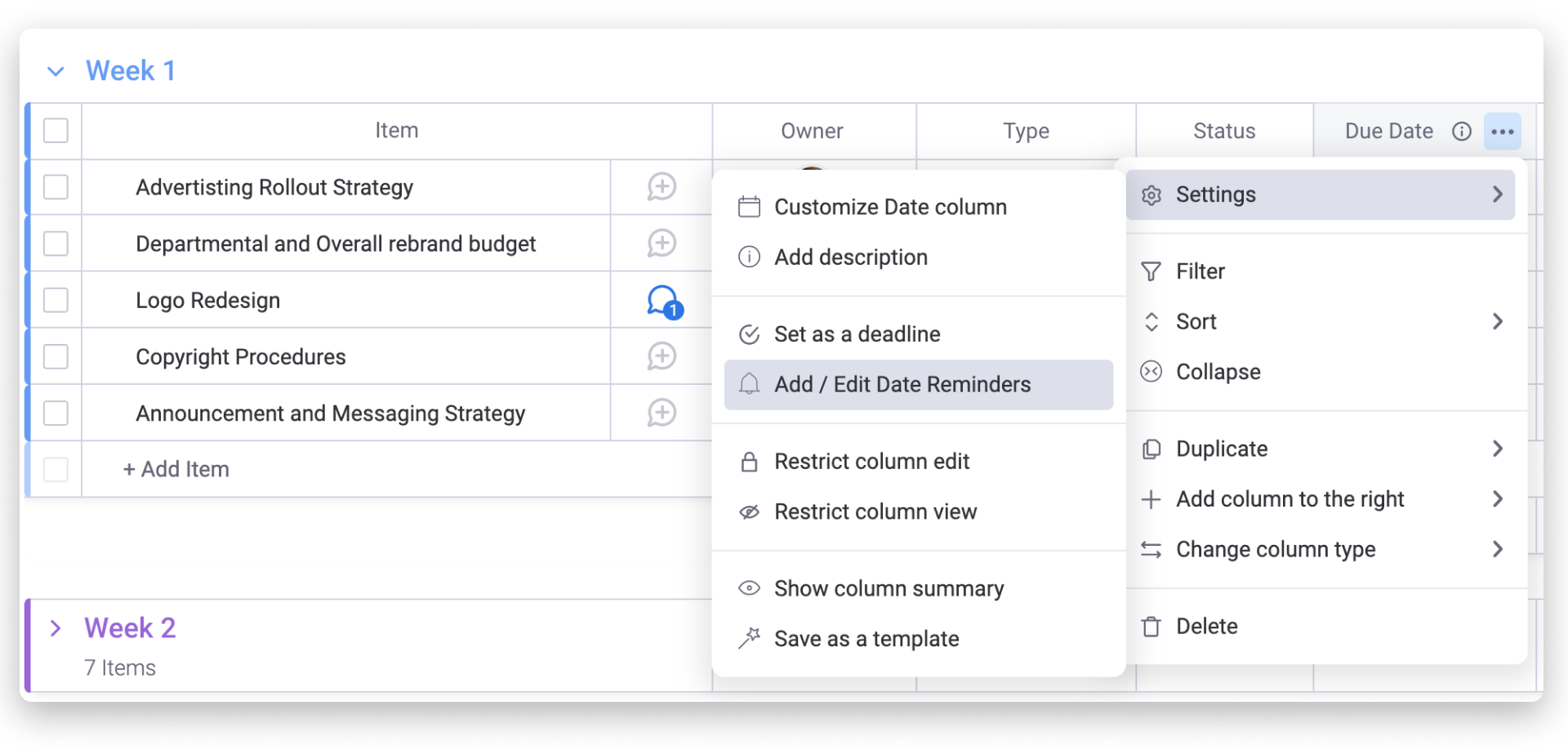The height and width of the screenshot is (755, 1568).
Task: Select all items with the header checkbox
Action: click(56, 131)
